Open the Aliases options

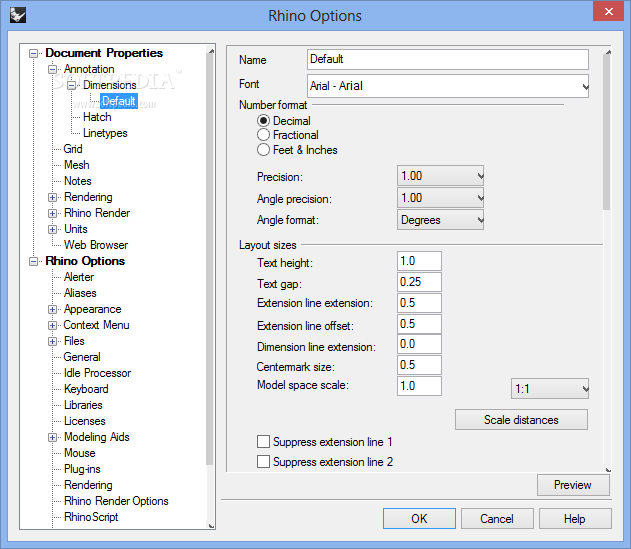(x=80, y=293)
